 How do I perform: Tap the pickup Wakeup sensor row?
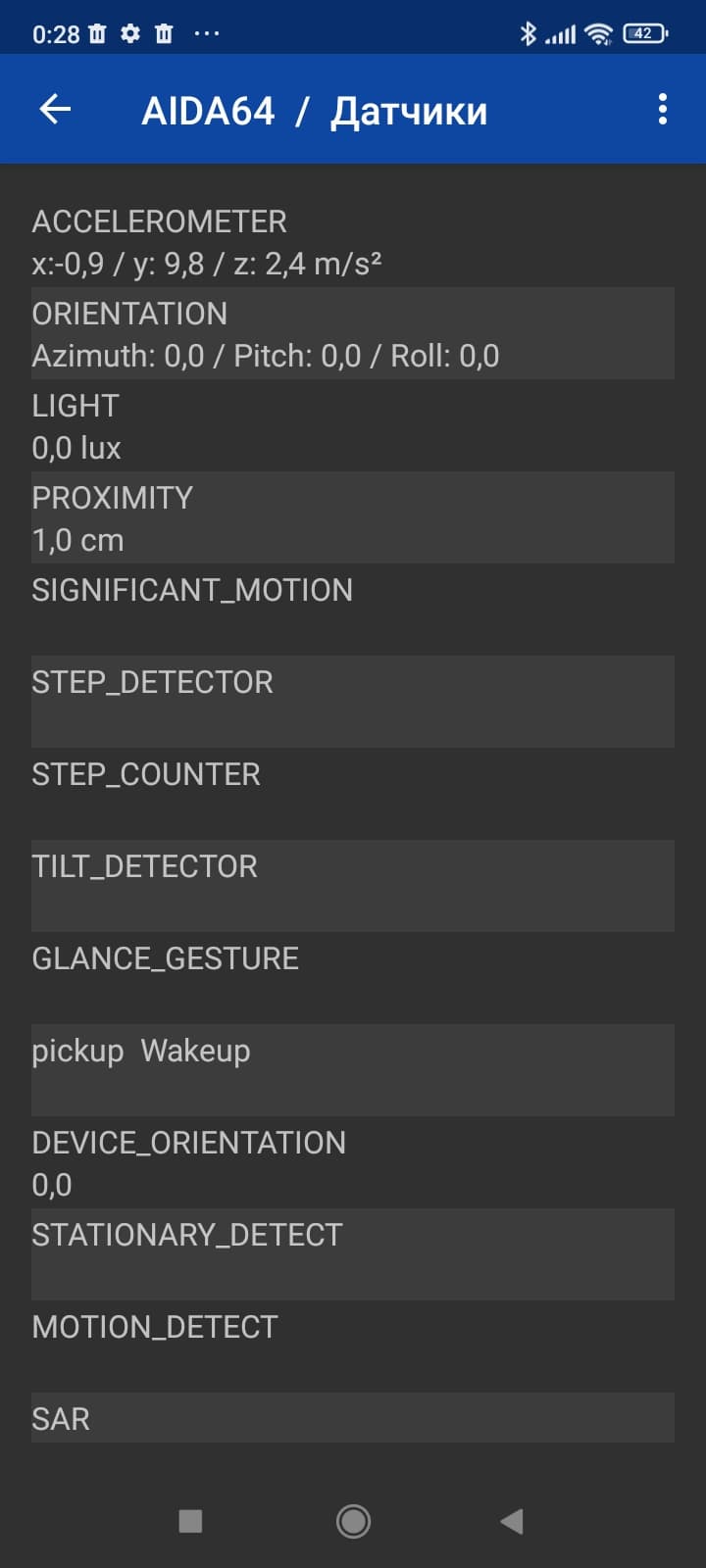(x=352, y=1069)
